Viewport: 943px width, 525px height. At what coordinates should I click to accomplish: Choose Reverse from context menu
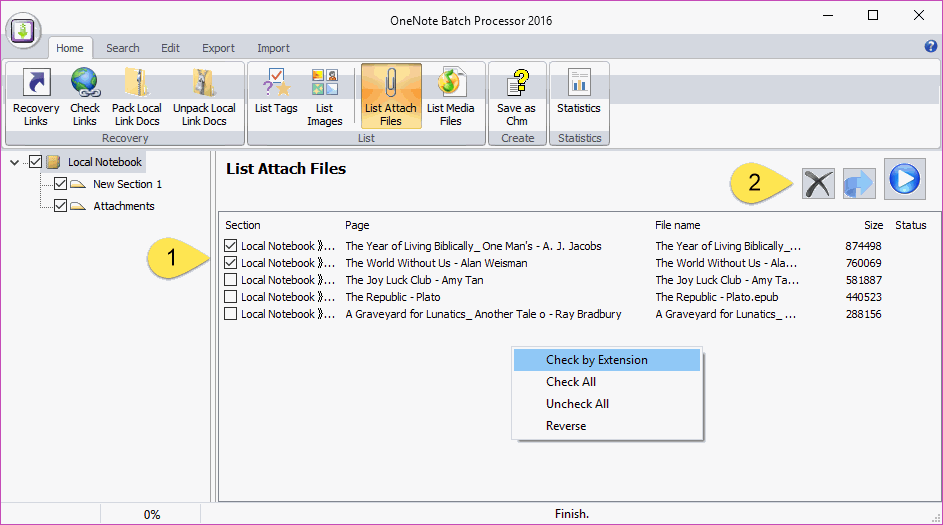[x=607, y=426]
